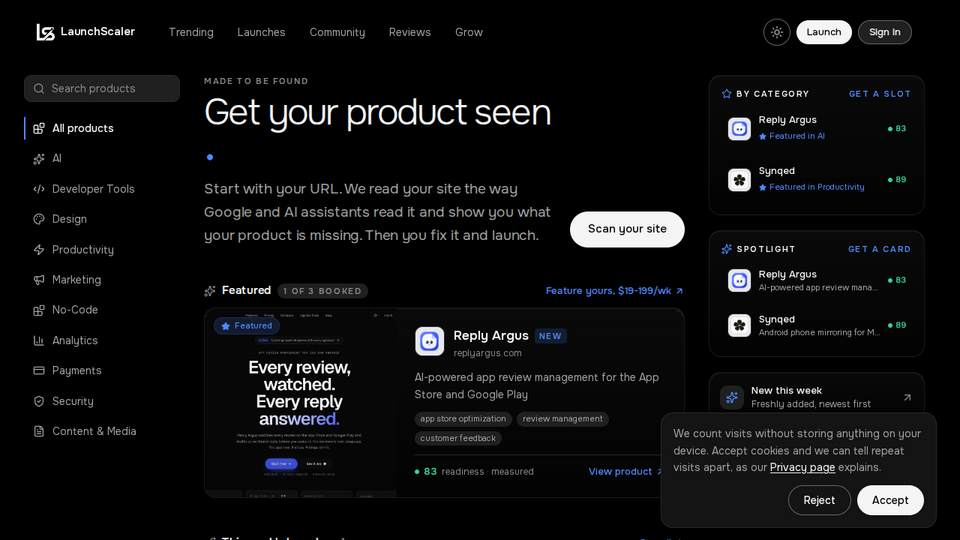The height and width of the screenshot is (540, 960).
Task: Click the Sign In button
Action: click(885, 32)
